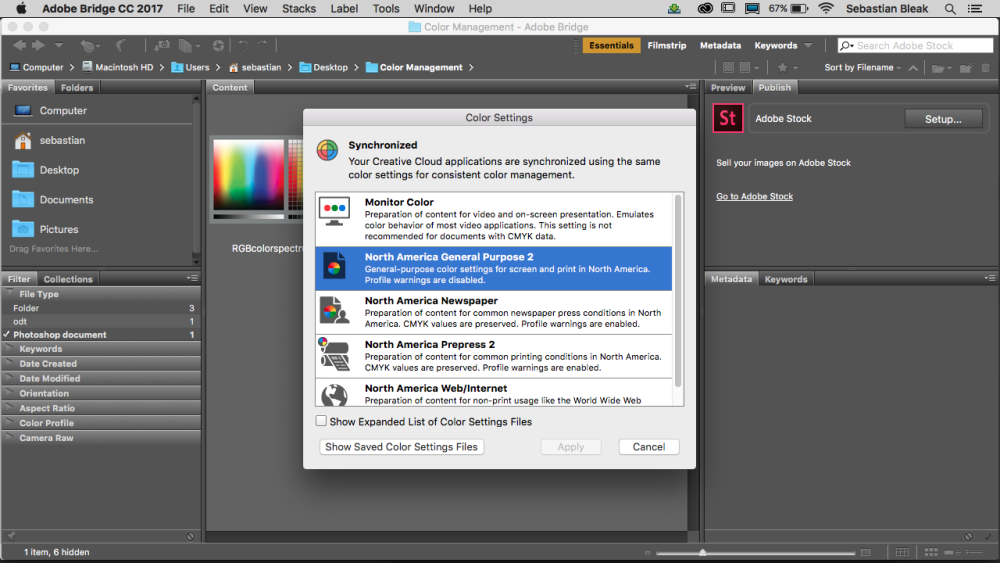1000x563 pixels.
Task: Switch to the Preview tab
Action: point(728,87)
